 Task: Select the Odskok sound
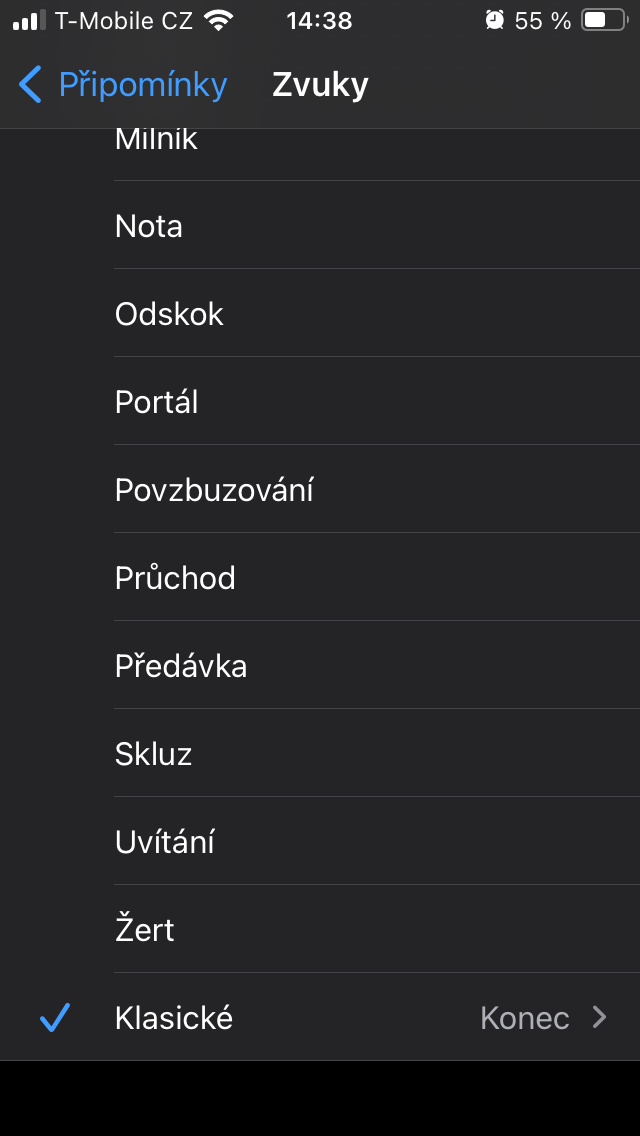(x=169, y=314)
